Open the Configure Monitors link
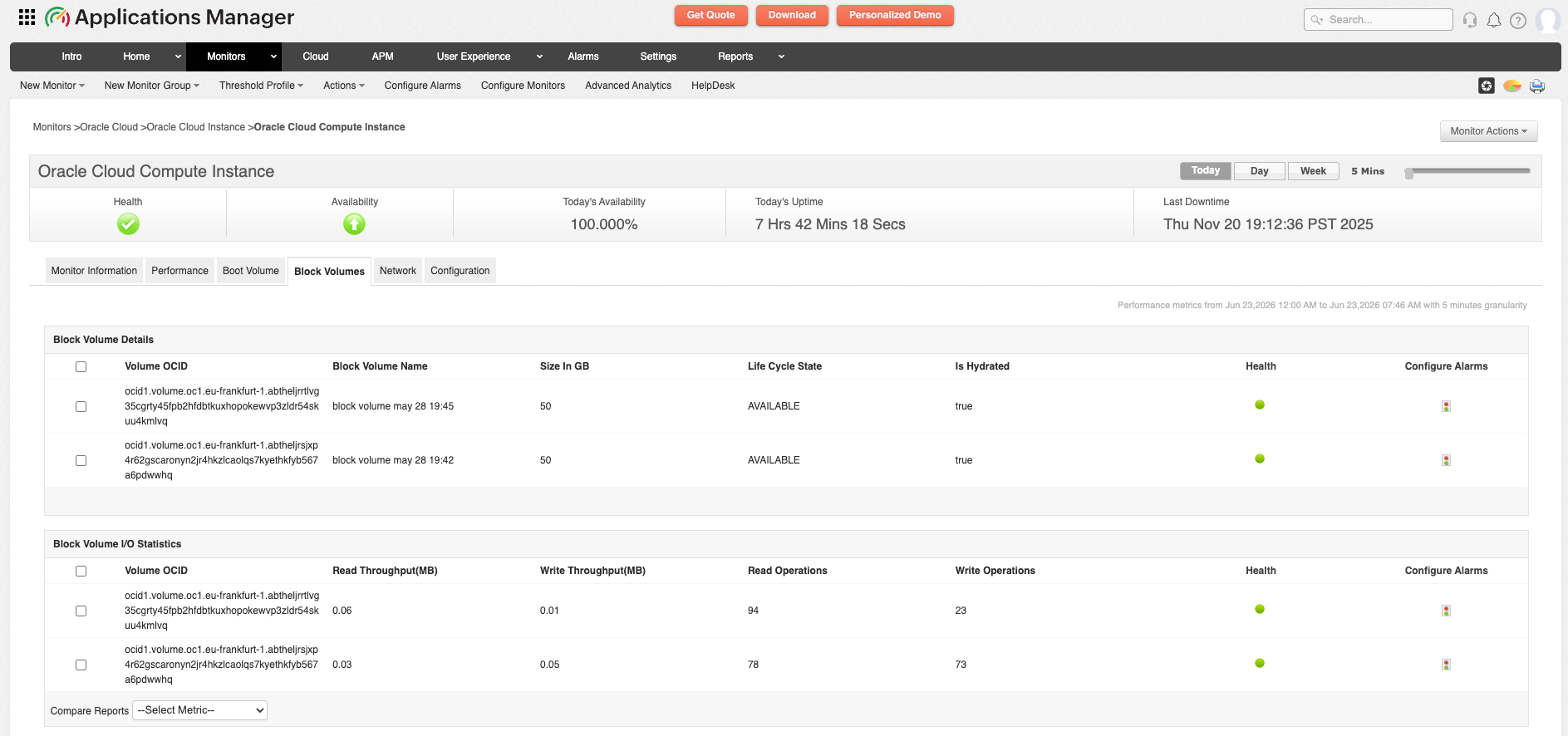 [523, 86]
